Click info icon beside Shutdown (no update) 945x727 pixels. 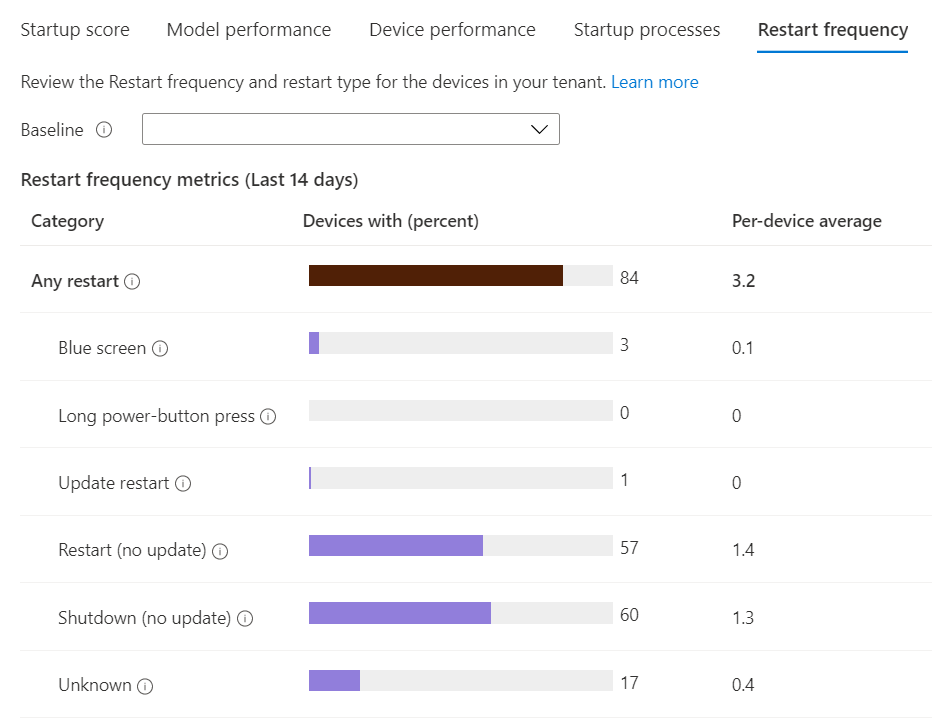tap(245, 619)
